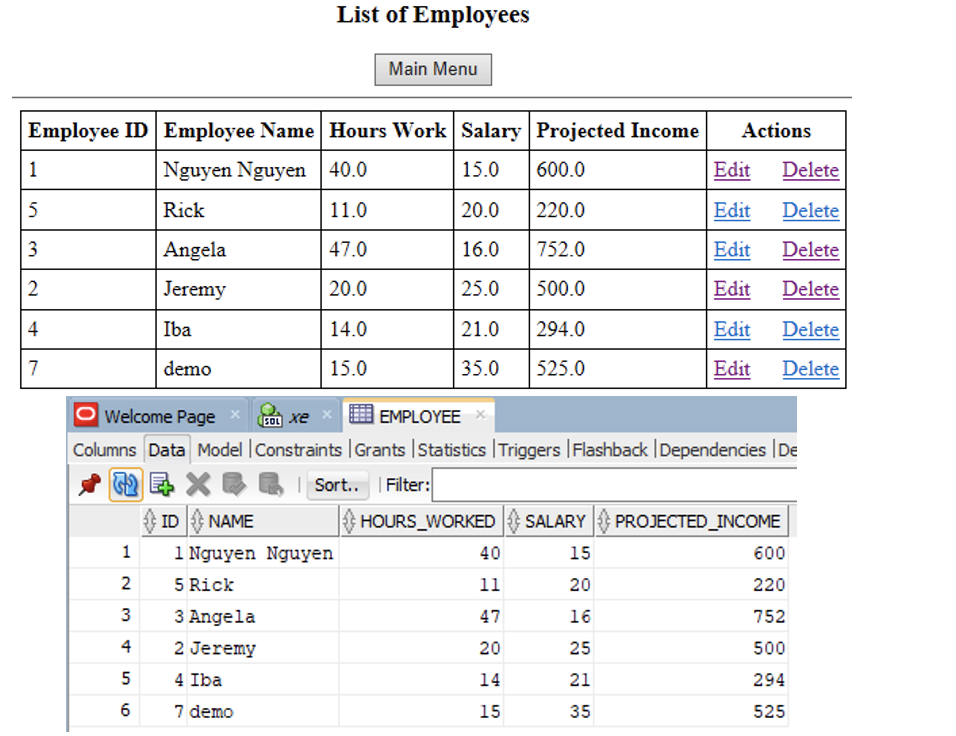The height and width of the screenshot is (736, 956).
Task: Close the EMPLOYEE tab
Action: pyautogui.click(x=480, y=415)
